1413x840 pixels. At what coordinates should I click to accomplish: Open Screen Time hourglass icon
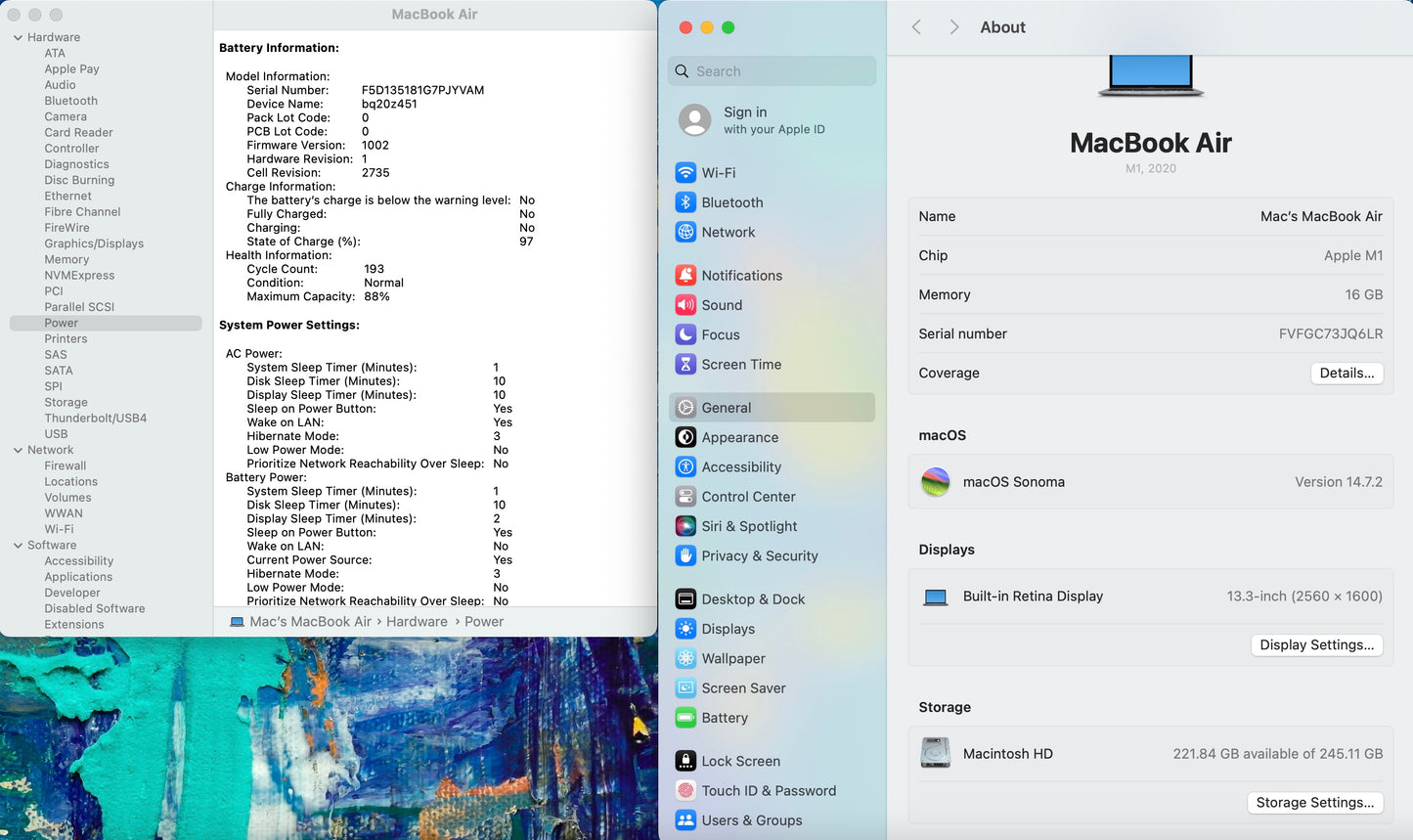tap(685, 365)
